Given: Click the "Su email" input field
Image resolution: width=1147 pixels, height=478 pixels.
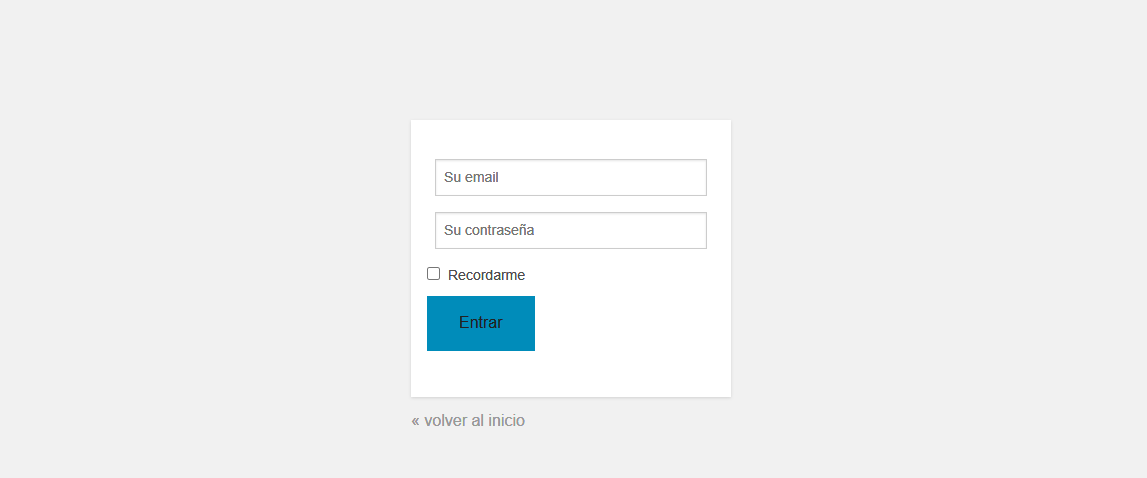Looking at the screenshot, I should [x=570, y=178].
